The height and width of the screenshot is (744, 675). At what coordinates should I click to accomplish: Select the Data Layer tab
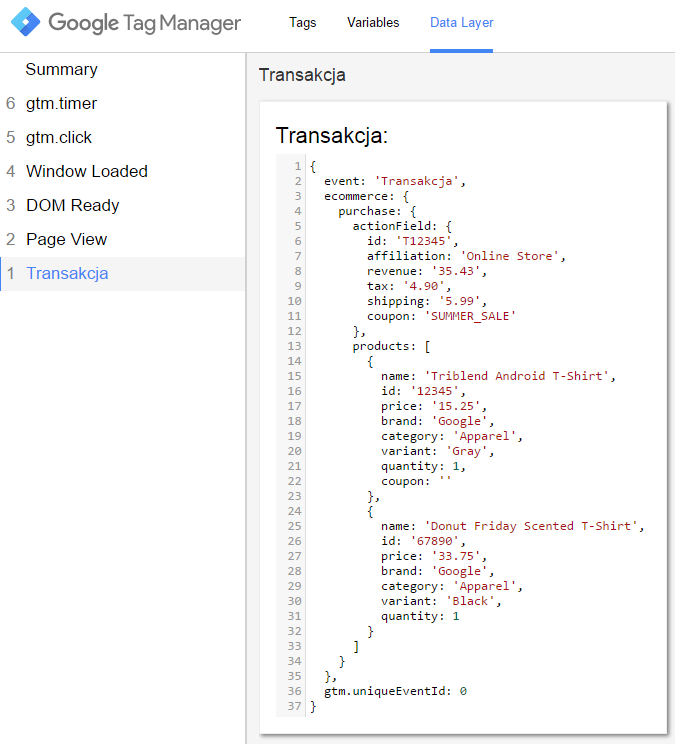point(461,23)
